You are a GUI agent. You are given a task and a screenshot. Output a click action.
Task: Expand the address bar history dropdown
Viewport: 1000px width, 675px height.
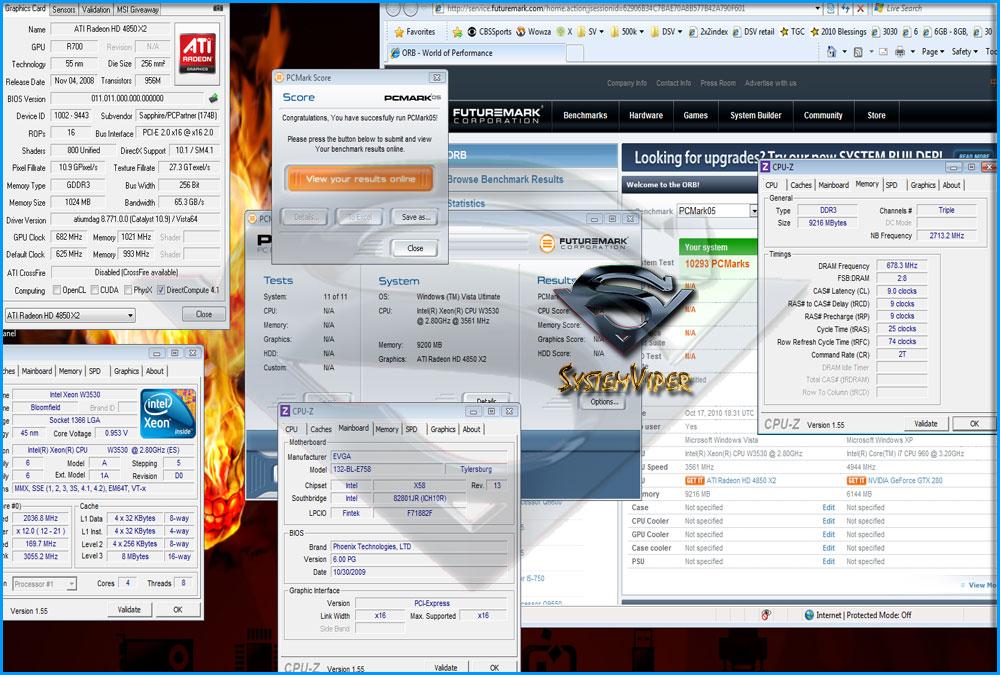[818, 9]
